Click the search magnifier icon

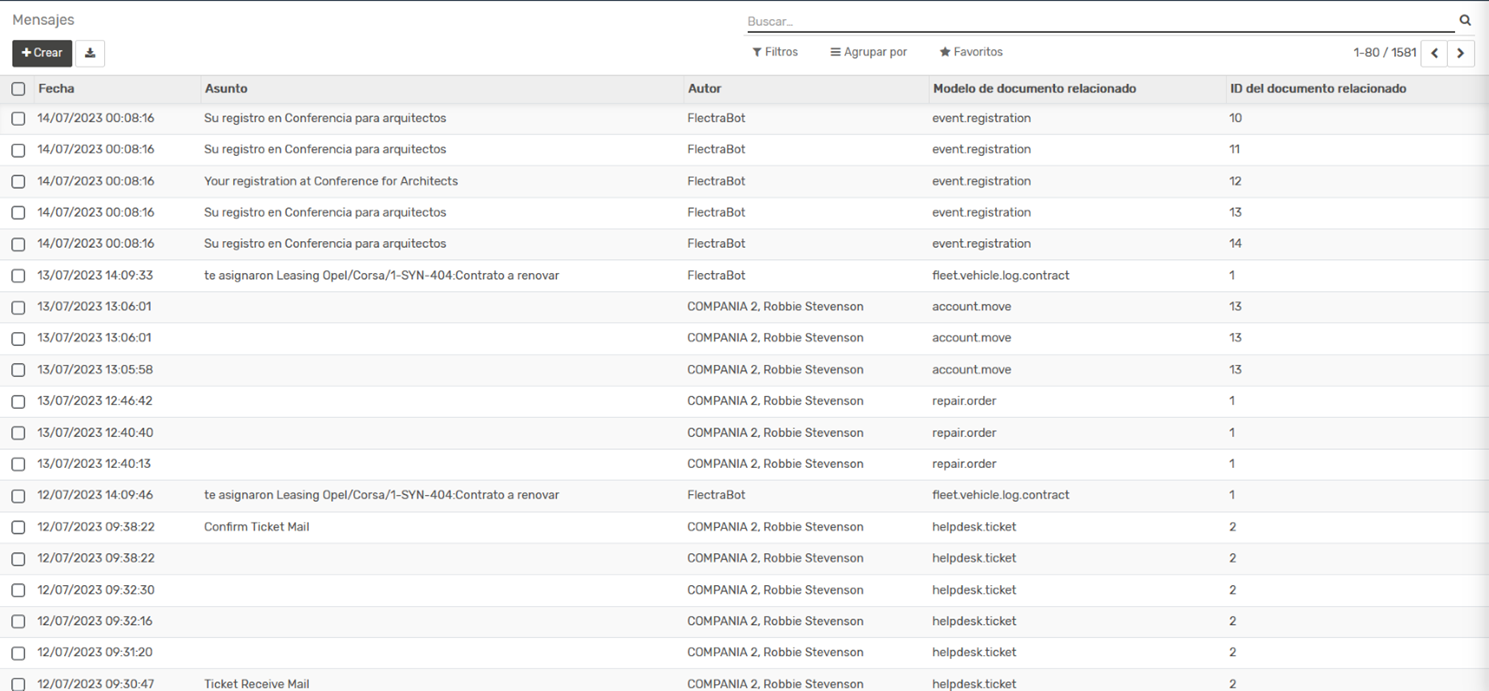1465,20
